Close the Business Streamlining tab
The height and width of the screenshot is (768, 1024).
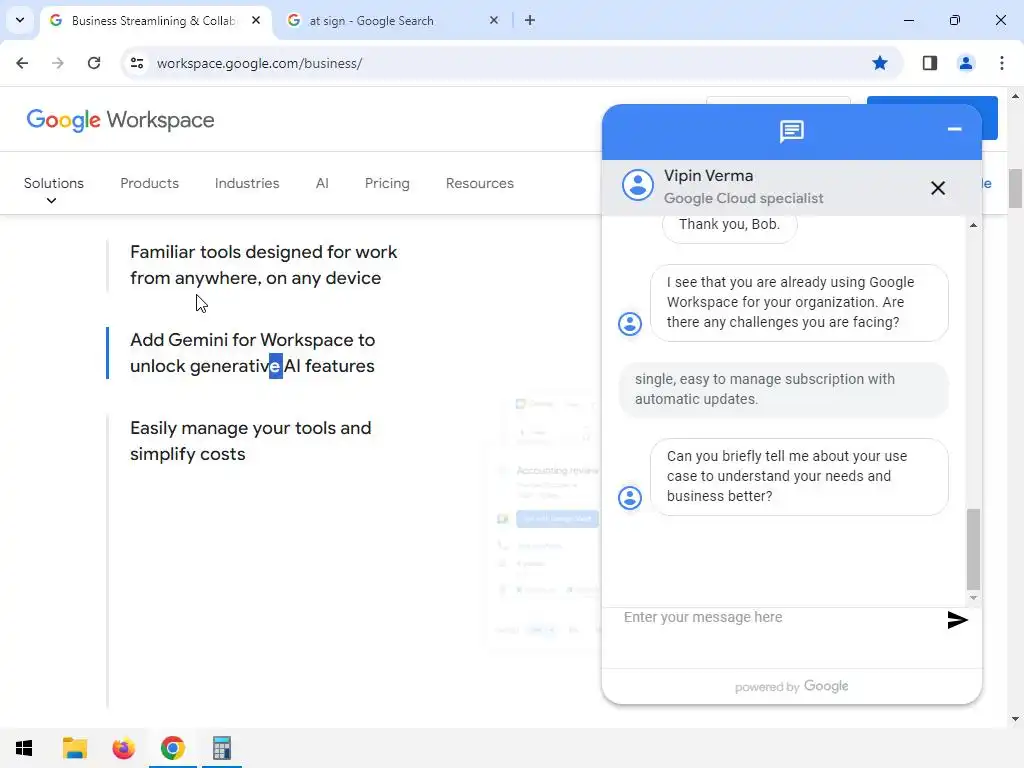pyautogui.click(x=256, y=20)
